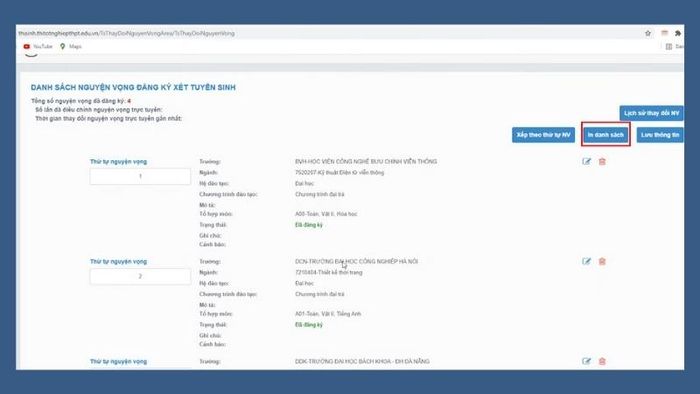This screenshot has width=700, height=394.
Task: Click order input showing 2
Action: pyautogui.click(x=140, y=276)
